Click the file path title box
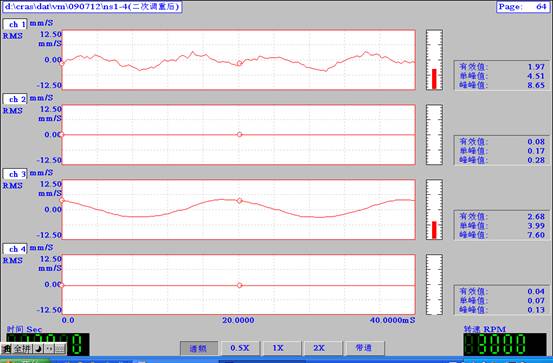The image size is (553, 363). click(x=92, y=7)
